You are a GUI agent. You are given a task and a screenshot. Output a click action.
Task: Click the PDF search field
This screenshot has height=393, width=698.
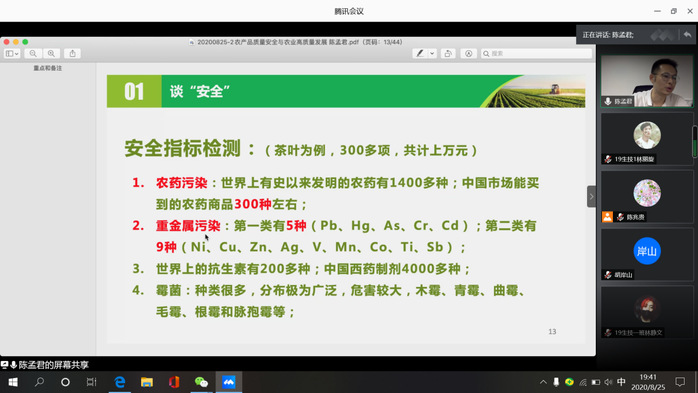coord(536,53)
